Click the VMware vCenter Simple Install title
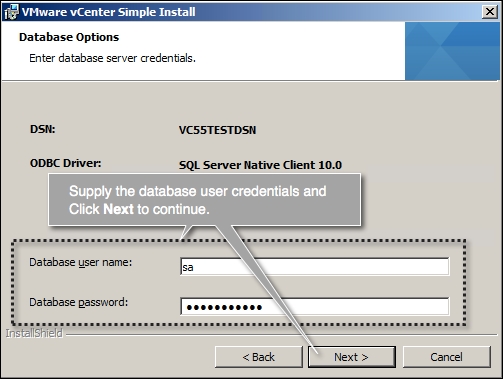The height and width of the screenshot is (379, 503). pyautogui.click(x=109, y=12)
